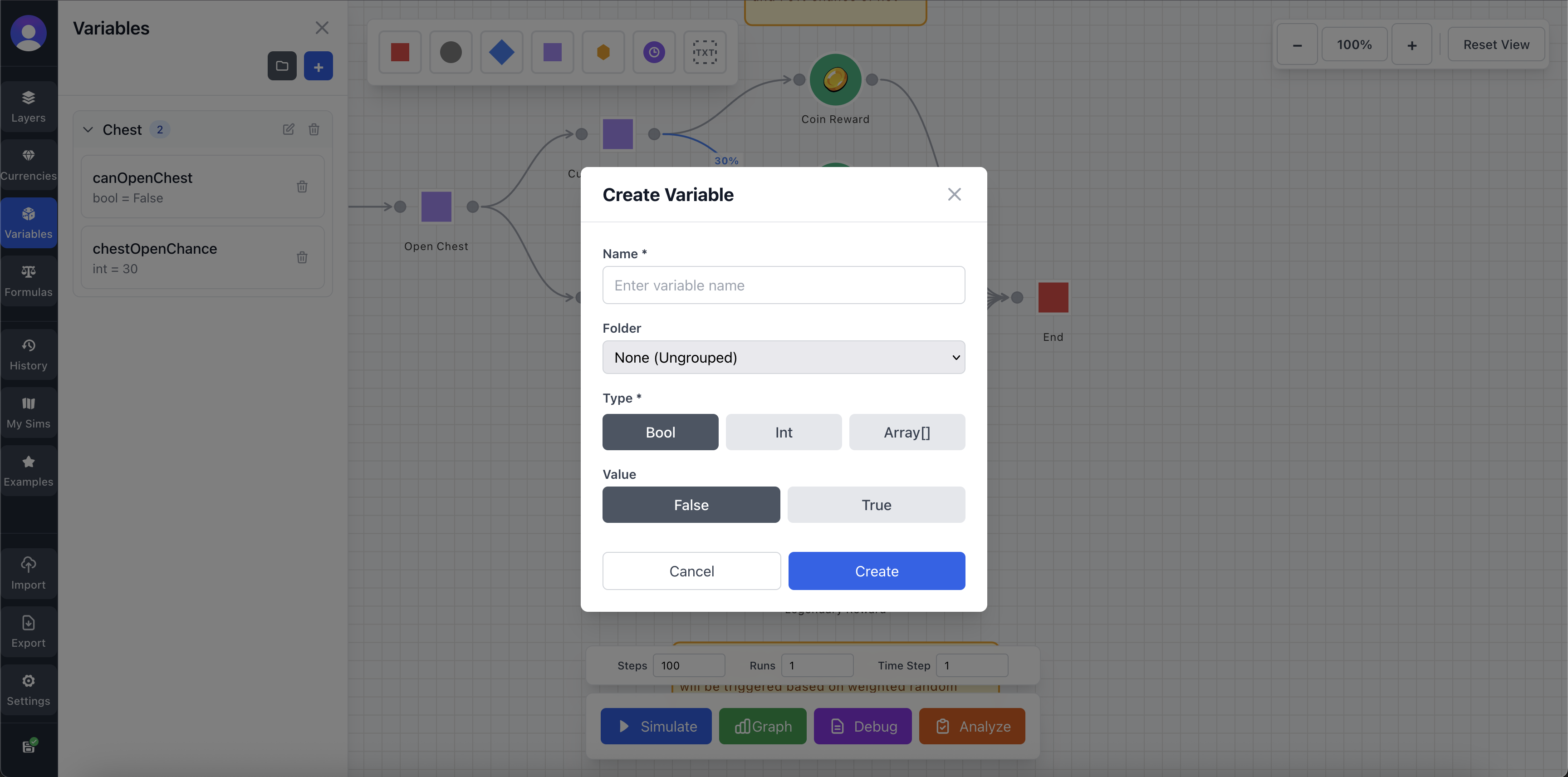Open the Formulas sidebar panel

[28, 281]
